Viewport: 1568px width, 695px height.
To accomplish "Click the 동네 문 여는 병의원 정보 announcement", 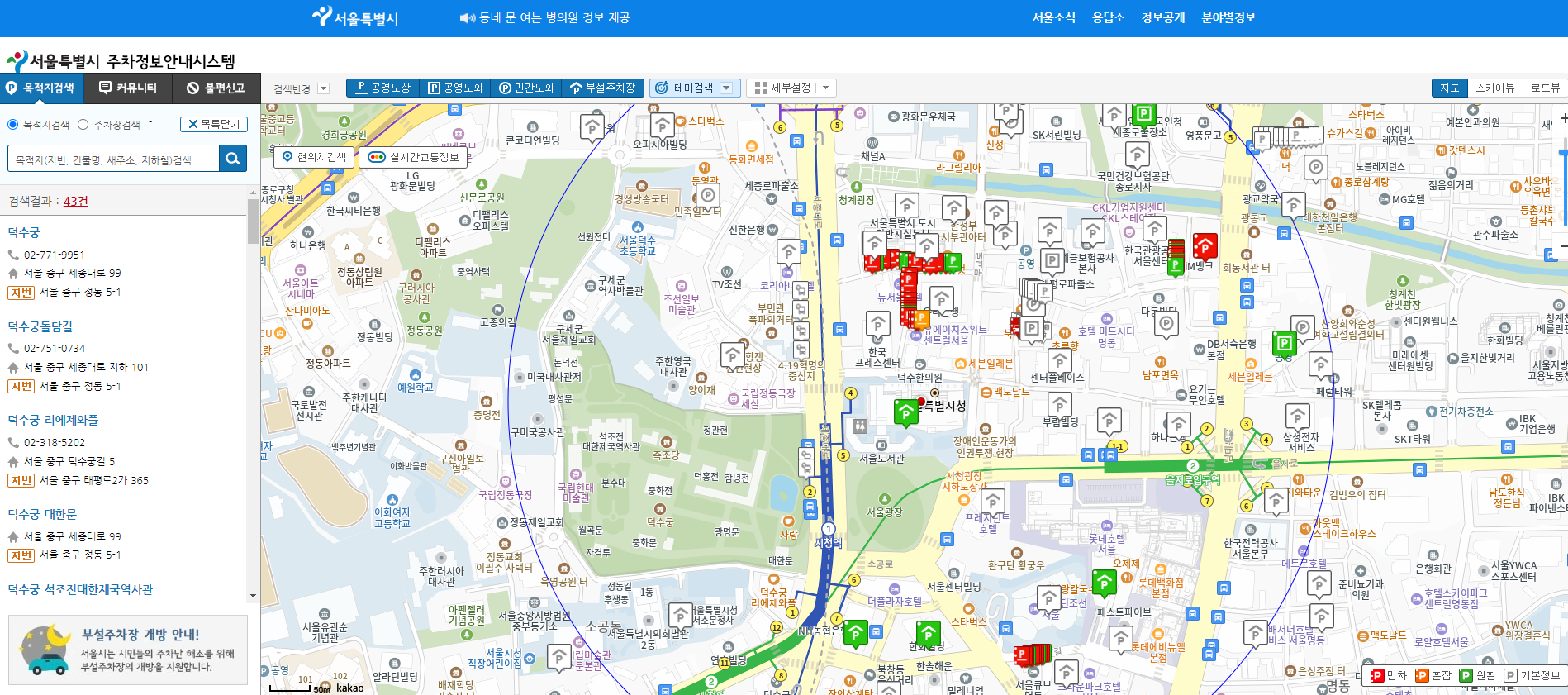I will 554,17.
